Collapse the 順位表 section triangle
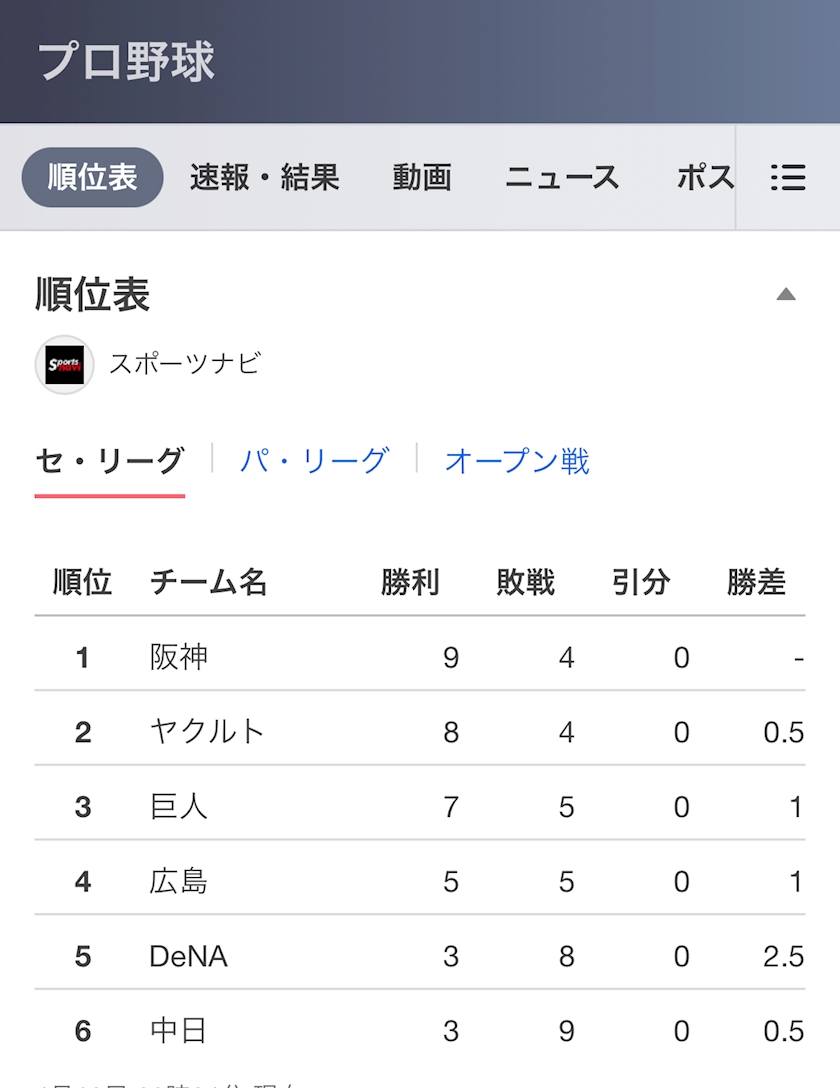The image size is (840, 1088). point(786,294)
